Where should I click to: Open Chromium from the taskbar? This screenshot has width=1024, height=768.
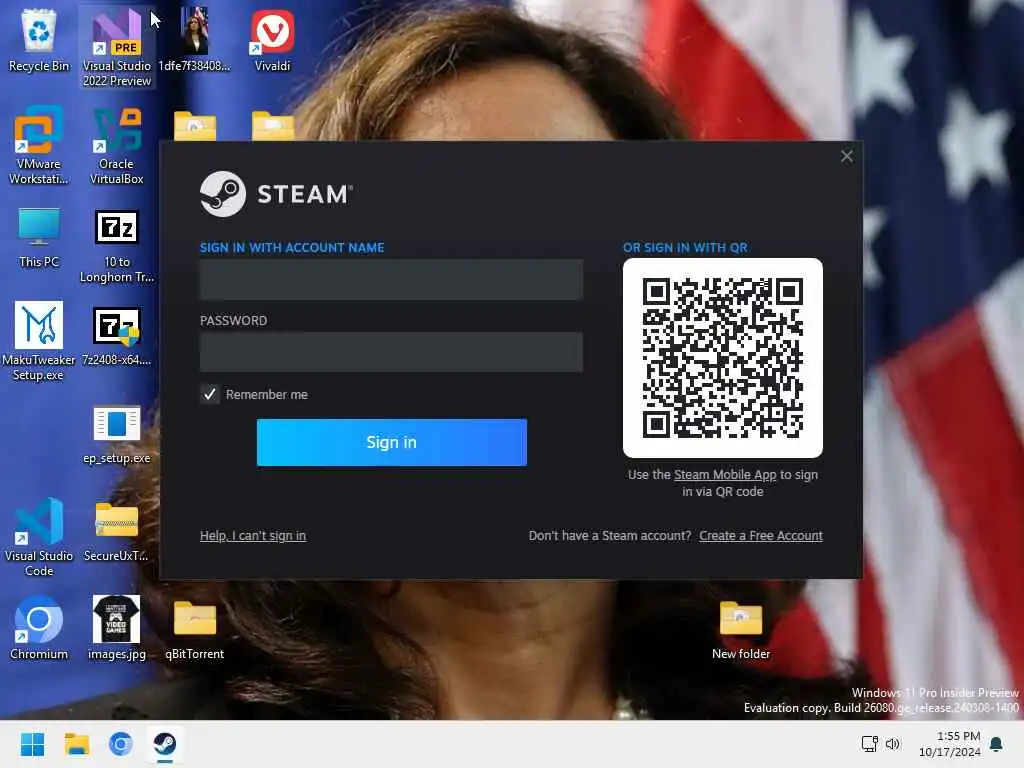click(121, 744)
